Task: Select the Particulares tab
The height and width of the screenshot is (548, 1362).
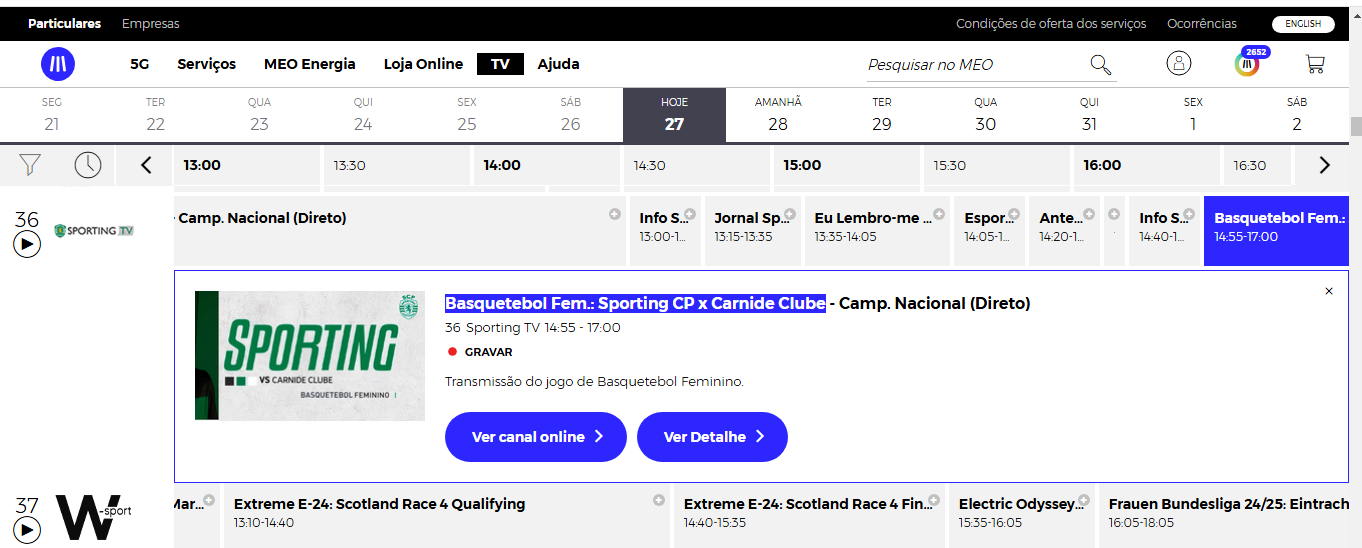Action: click(65, 23)
